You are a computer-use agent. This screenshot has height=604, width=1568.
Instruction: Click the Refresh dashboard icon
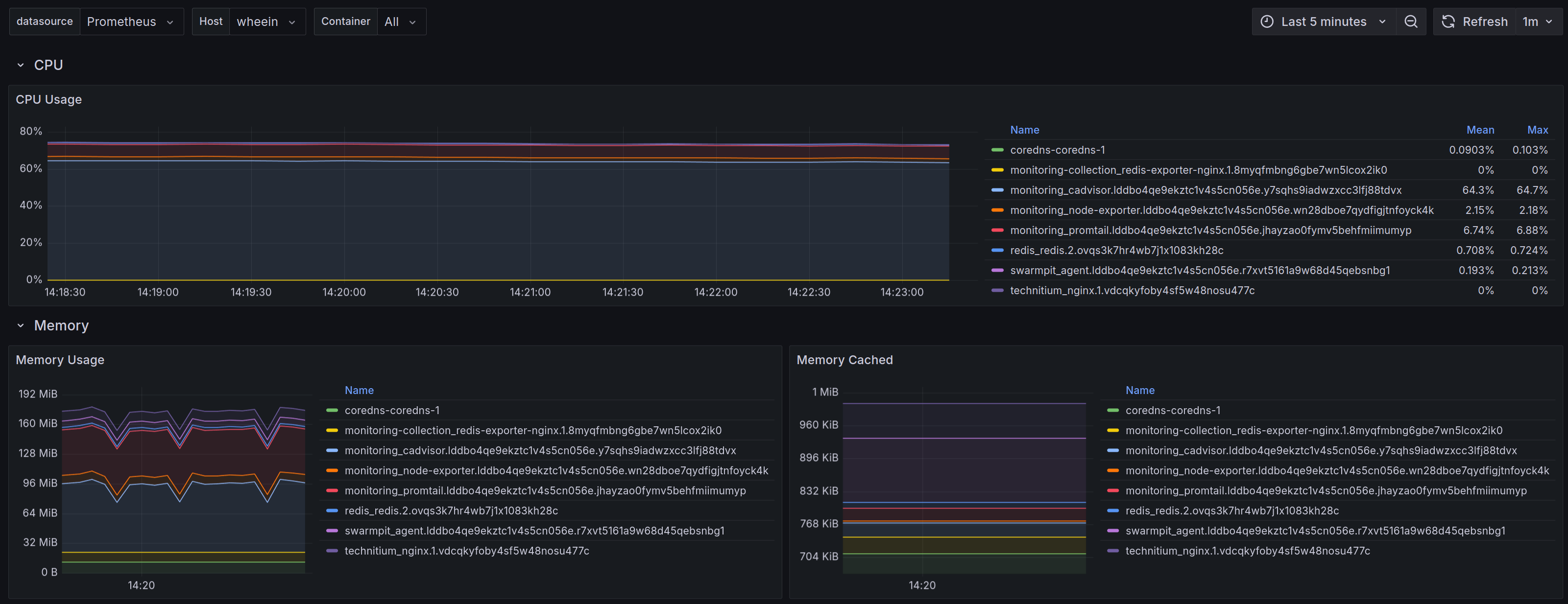point(1448,22)
